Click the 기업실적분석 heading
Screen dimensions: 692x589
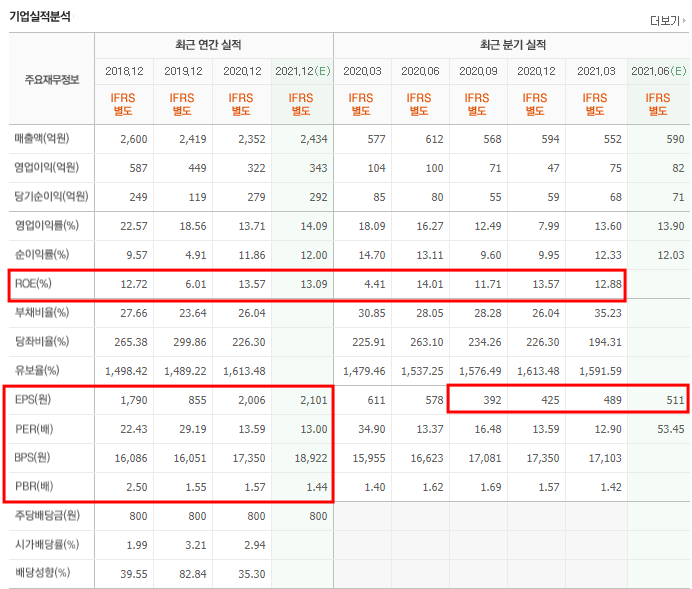[x=40, y=16]
